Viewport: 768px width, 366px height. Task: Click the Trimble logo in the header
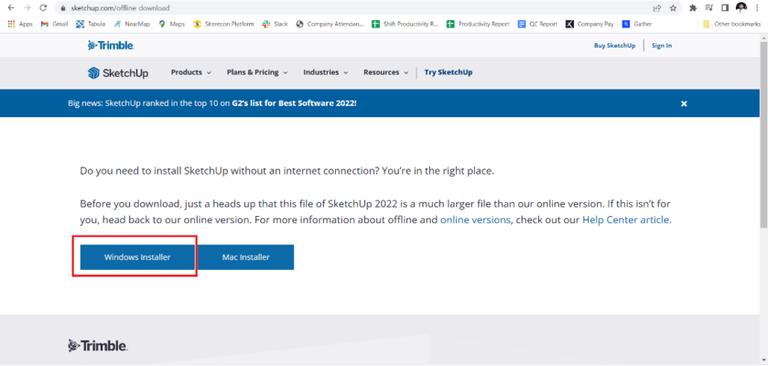point(111,46)
